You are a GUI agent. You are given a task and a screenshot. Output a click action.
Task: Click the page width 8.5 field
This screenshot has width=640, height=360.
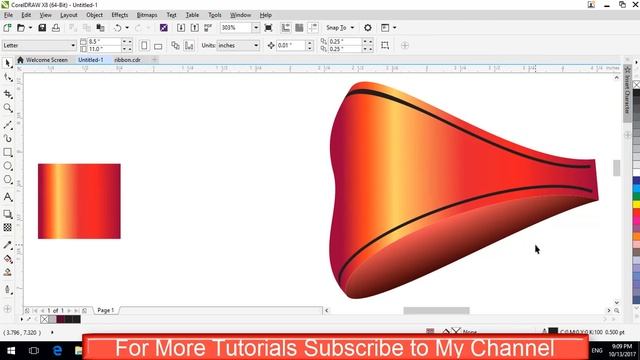[x=104, y=42]
